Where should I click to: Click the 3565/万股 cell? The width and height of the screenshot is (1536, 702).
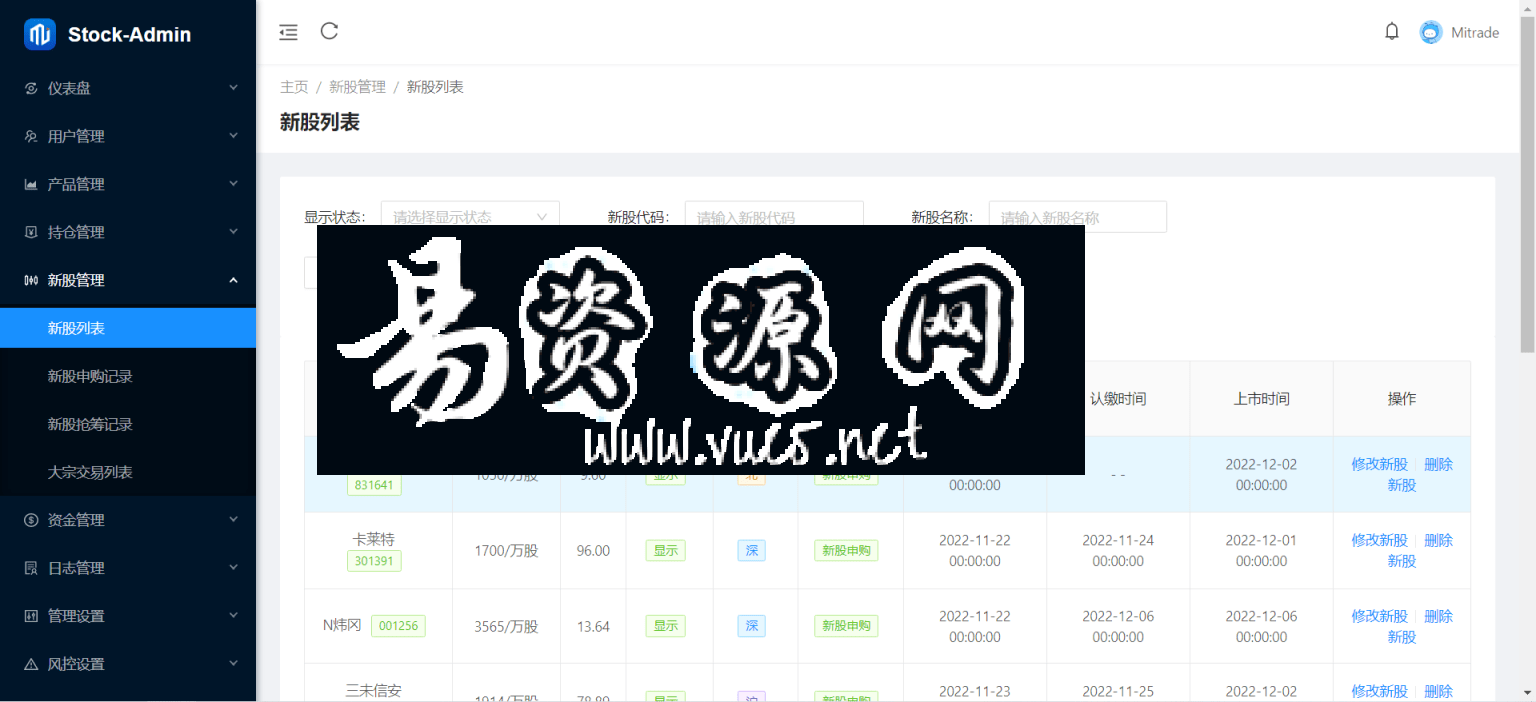click(x=506, y=627)
